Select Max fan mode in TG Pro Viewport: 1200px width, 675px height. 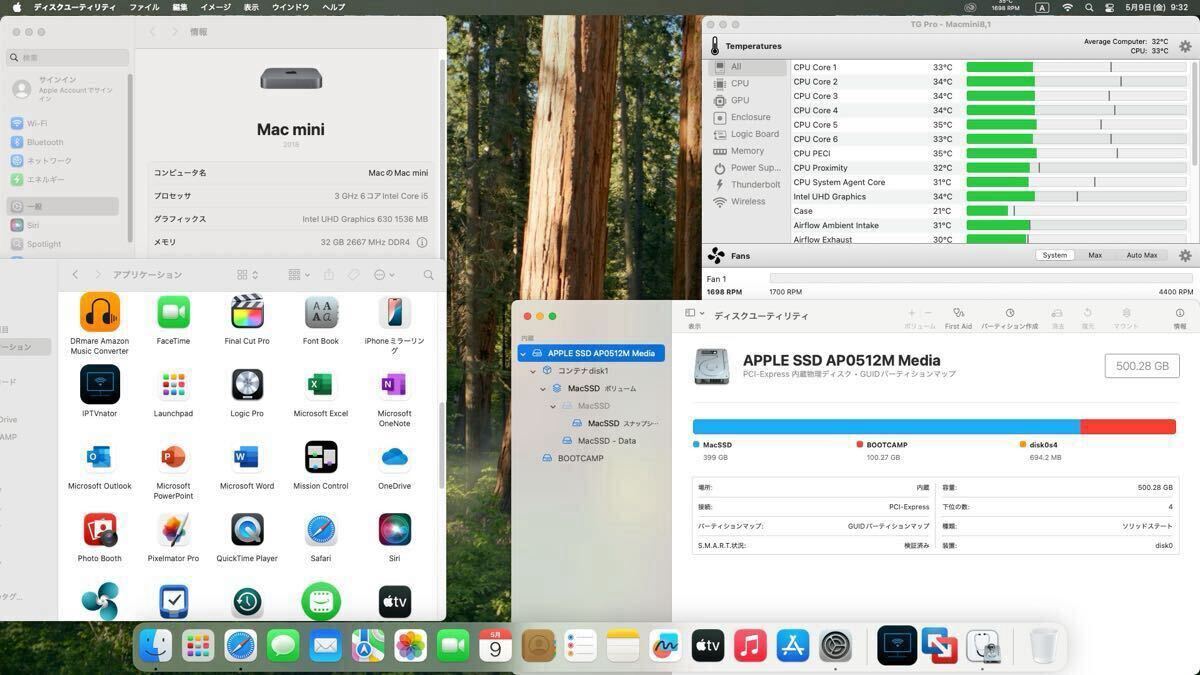[x=1095, y=255]
